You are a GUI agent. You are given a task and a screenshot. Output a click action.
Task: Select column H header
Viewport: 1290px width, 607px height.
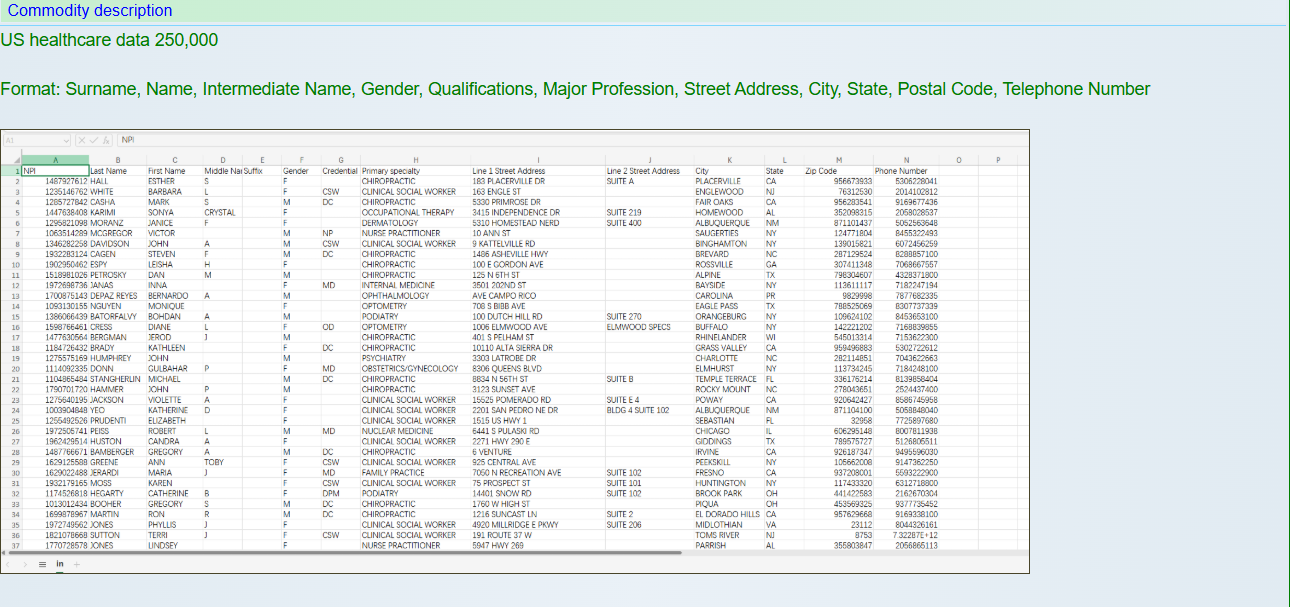pyautogui.click(x=415, y=160)
